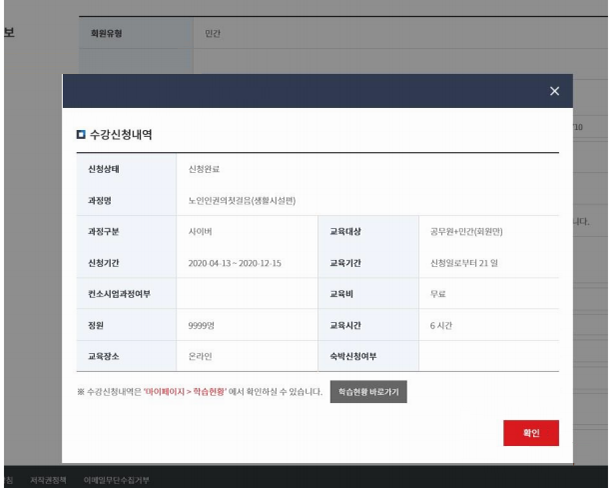Select the 신청완료 status value
610x488 pixels.
coord(204,169)
